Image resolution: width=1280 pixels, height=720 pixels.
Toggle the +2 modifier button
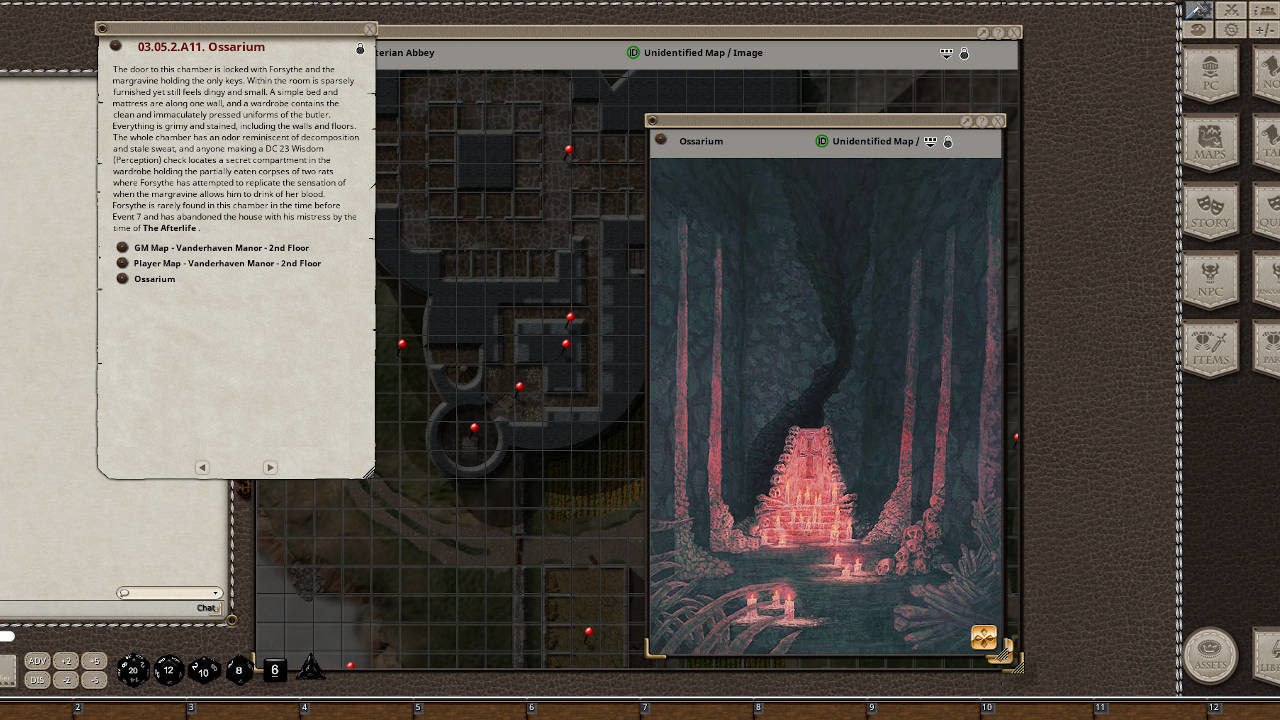click(66, 661)
